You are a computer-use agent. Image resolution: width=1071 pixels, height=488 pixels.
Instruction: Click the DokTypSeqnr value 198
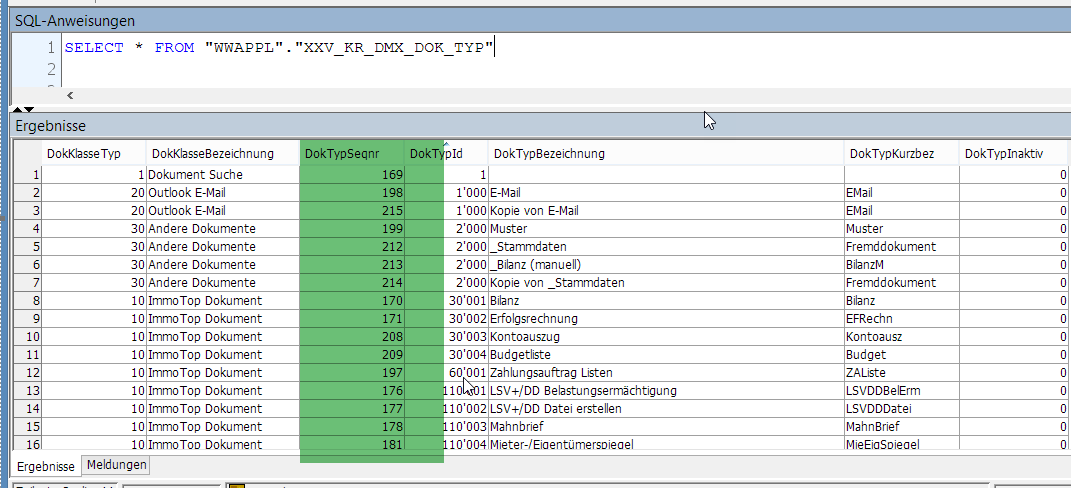352,193
